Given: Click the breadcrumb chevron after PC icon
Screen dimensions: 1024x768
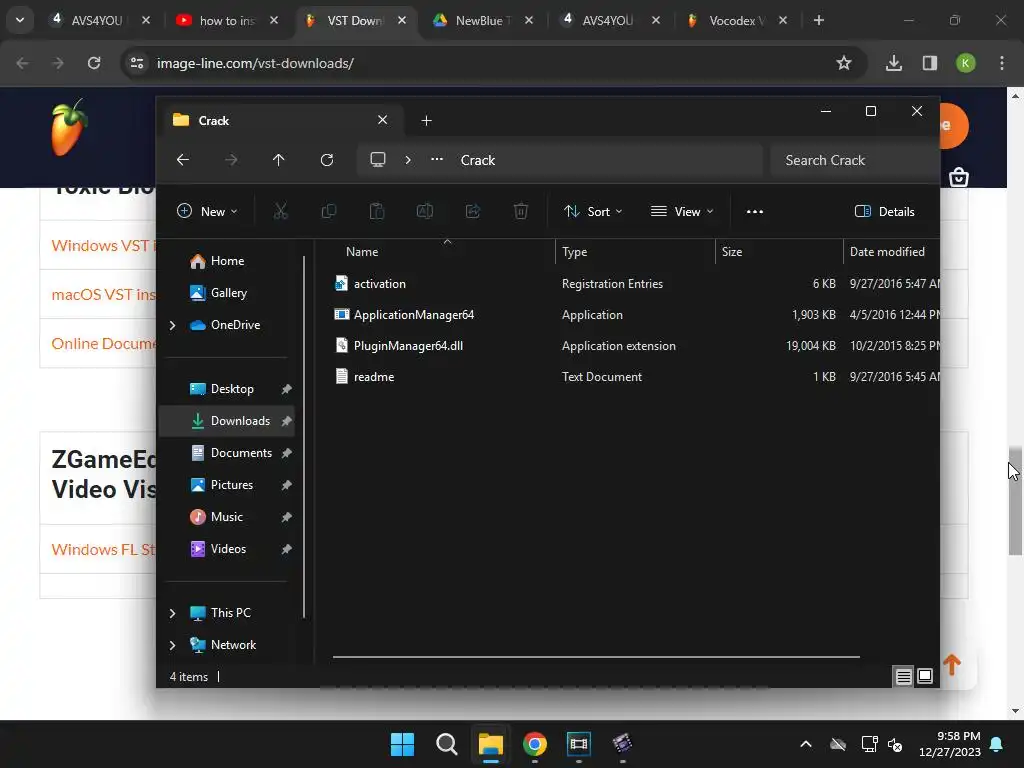Looking at the screenshot, I should point(408,160).
